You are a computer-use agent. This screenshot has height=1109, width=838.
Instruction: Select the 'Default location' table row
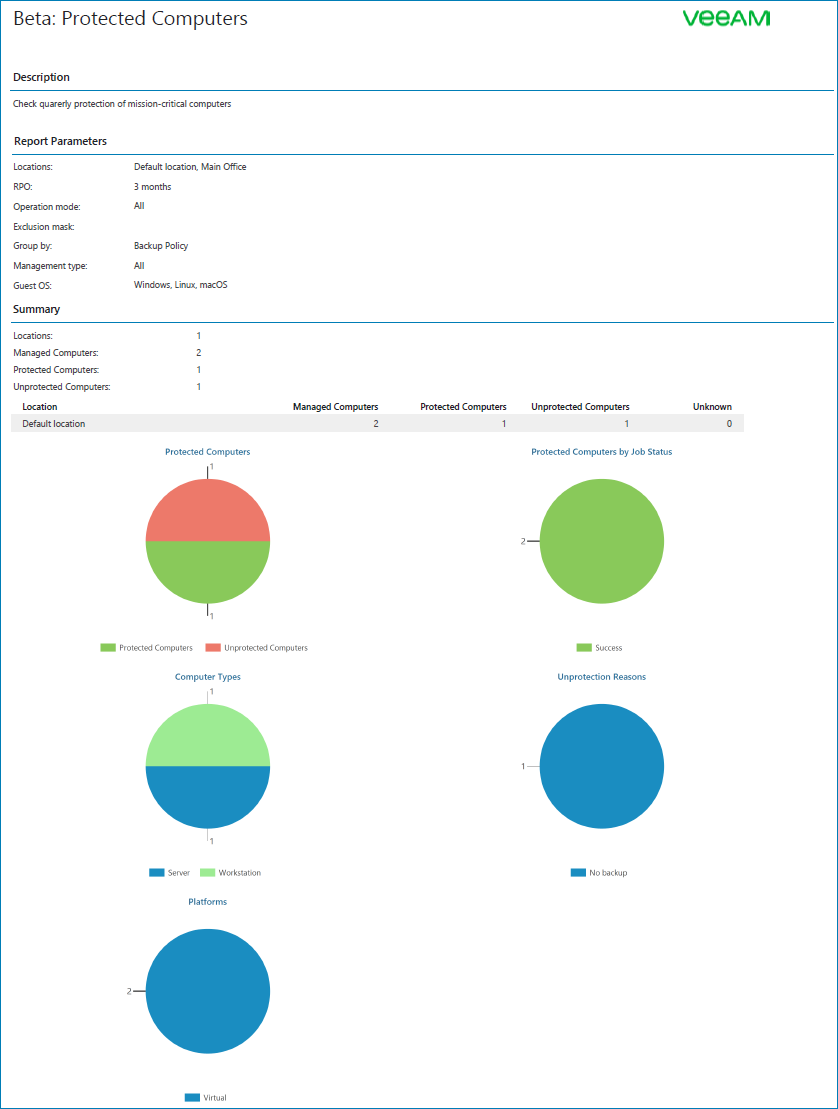378,424
